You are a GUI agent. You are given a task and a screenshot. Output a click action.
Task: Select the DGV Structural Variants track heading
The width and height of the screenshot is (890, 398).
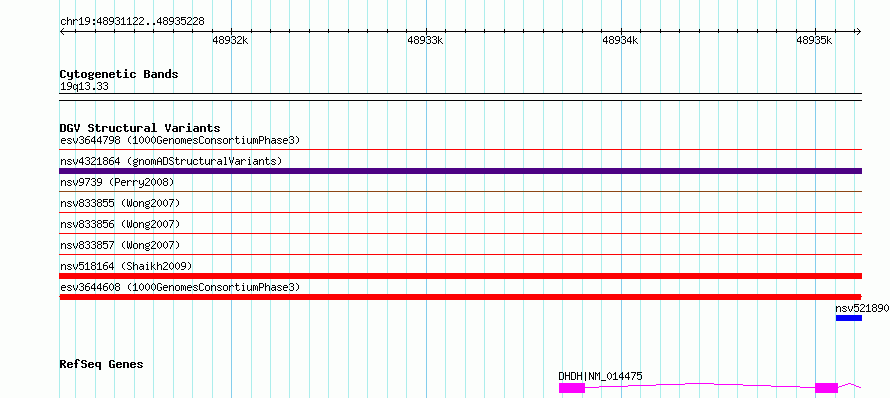pos(140,128)
